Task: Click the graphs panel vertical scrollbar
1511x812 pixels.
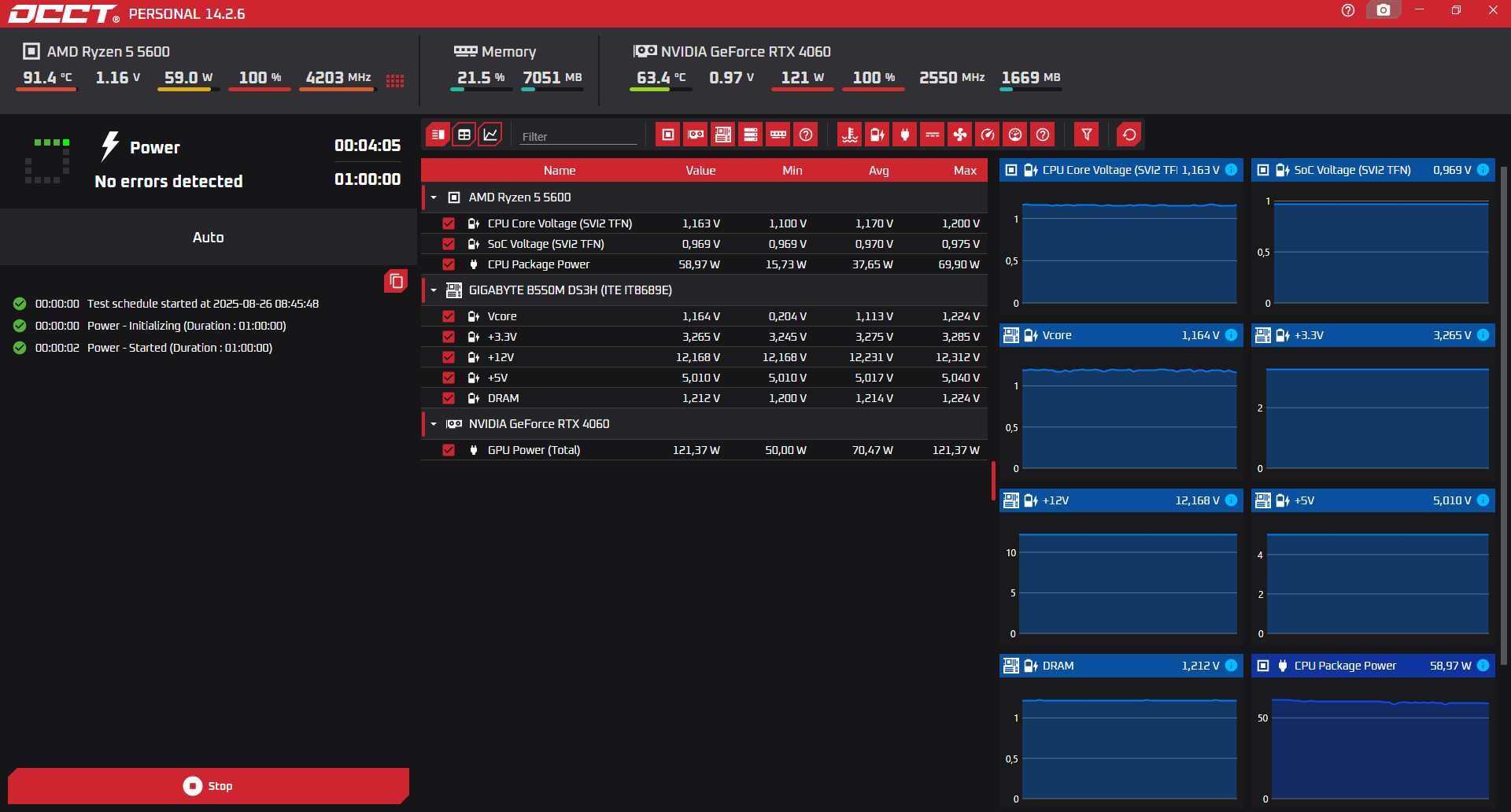Action: point(1504,415)
